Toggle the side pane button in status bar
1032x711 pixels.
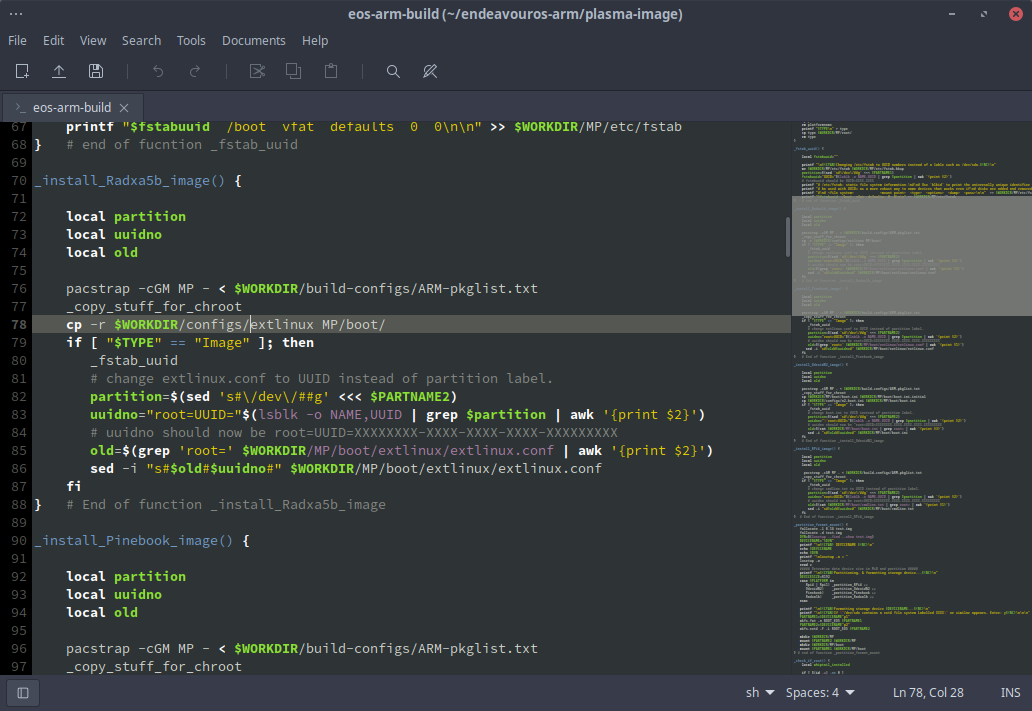(x=23, y=693)
